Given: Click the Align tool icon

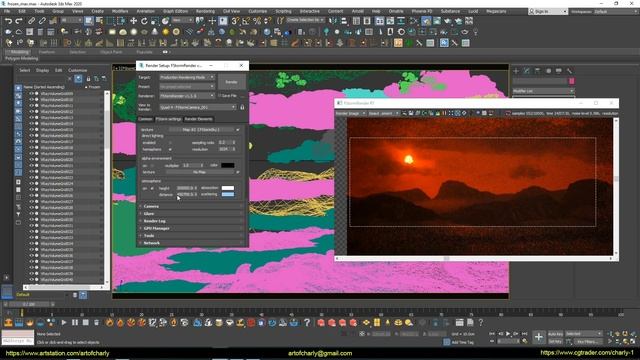Looking at the screenshot, I should (344, 20).
